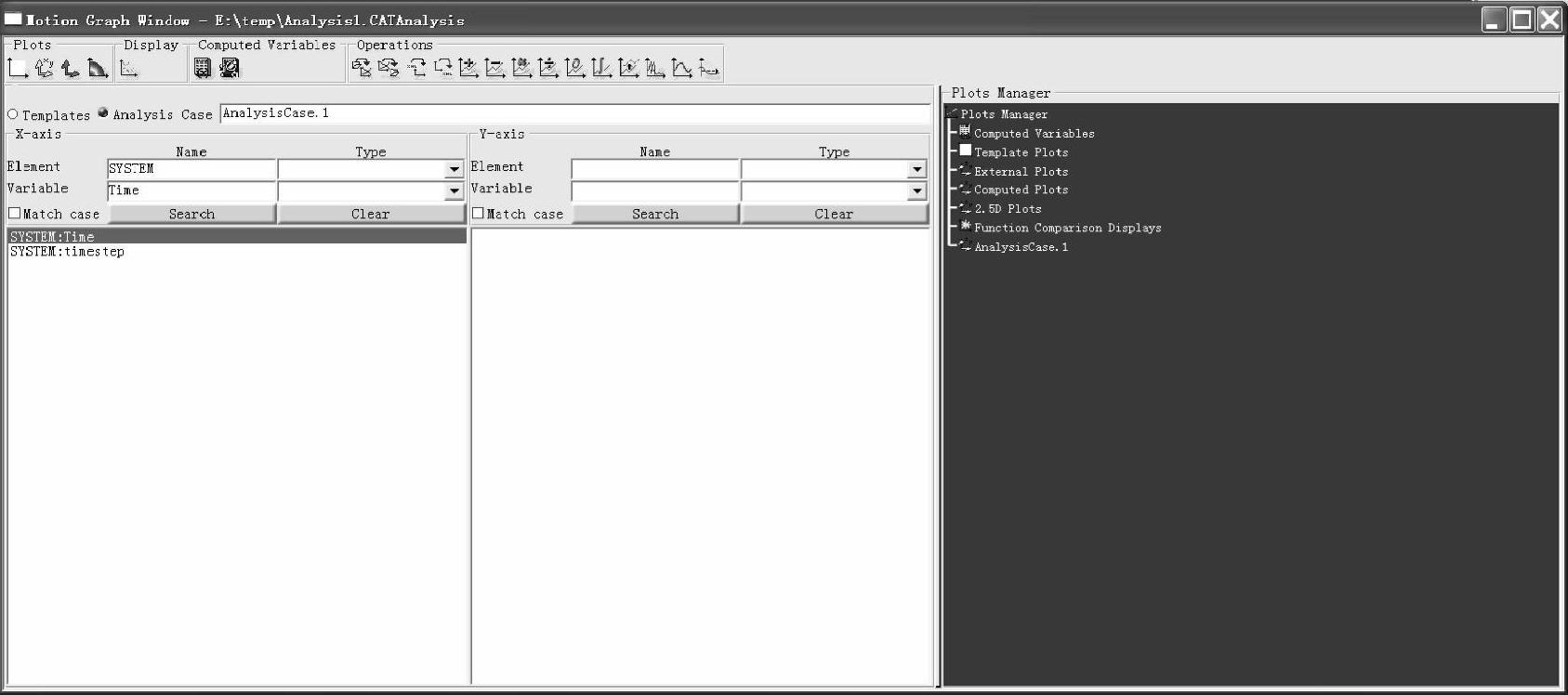1568x695 pixels.
Task: Select the add-curves plus graph icon
Action: [x=468, y=68]
